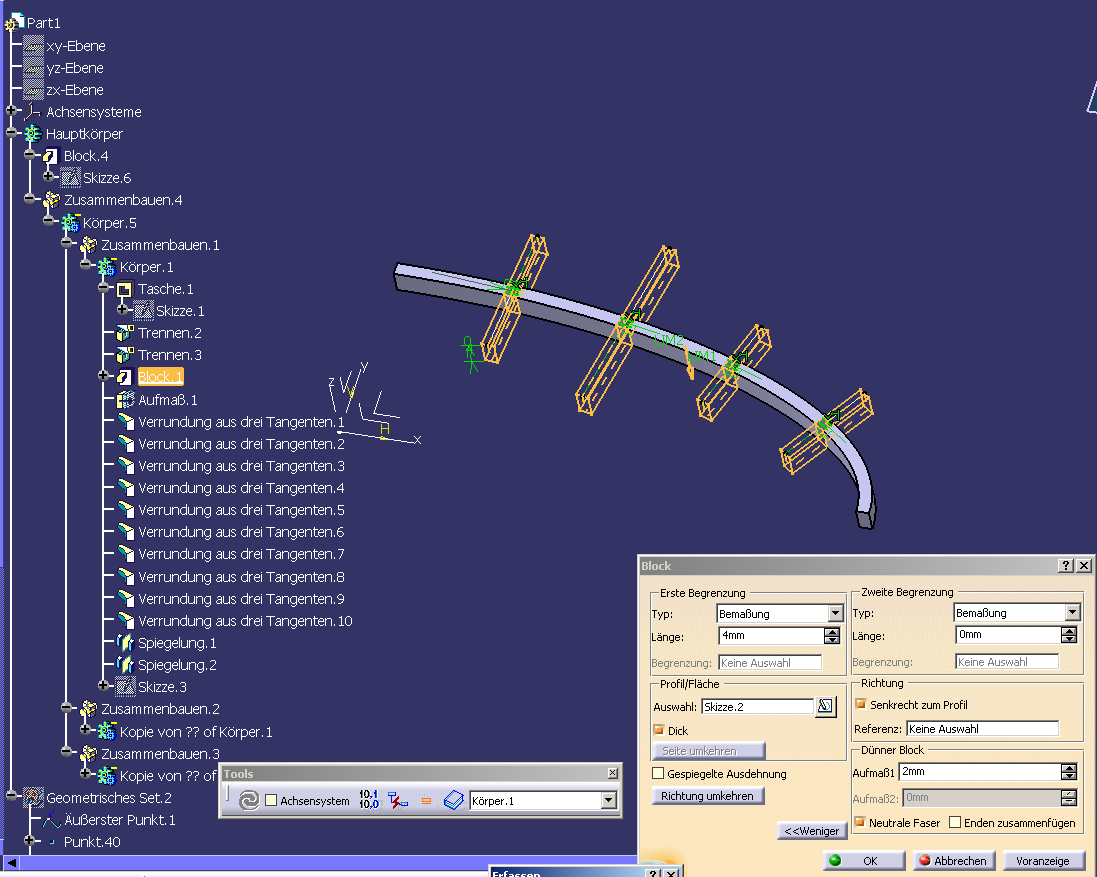Click the Tasche.1 pocket icon
This screenshot has height=877, width=1097.
pyautogui.click(x=125, y=289)
